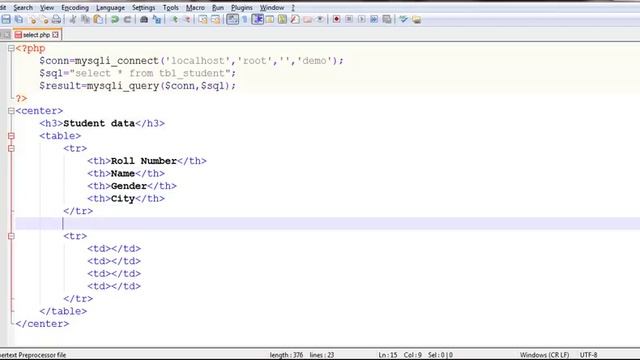Open the Run menu
The width and height of the screenshot is (640, 360).
[218, 7]
